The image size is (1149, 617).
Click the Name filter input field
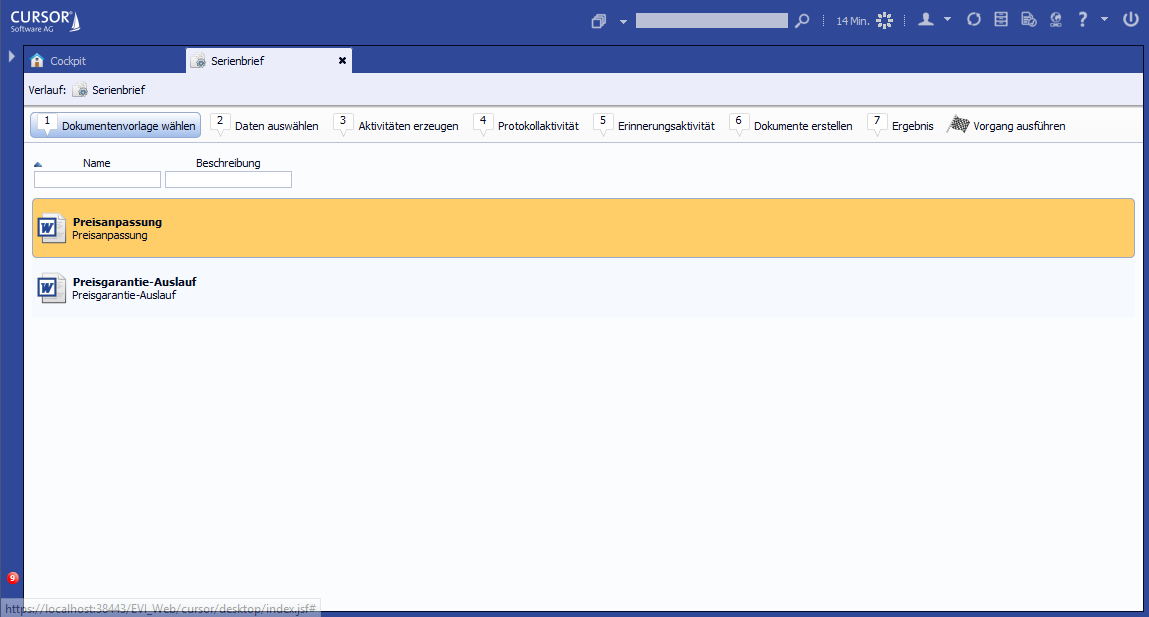[x=97, y=180]
